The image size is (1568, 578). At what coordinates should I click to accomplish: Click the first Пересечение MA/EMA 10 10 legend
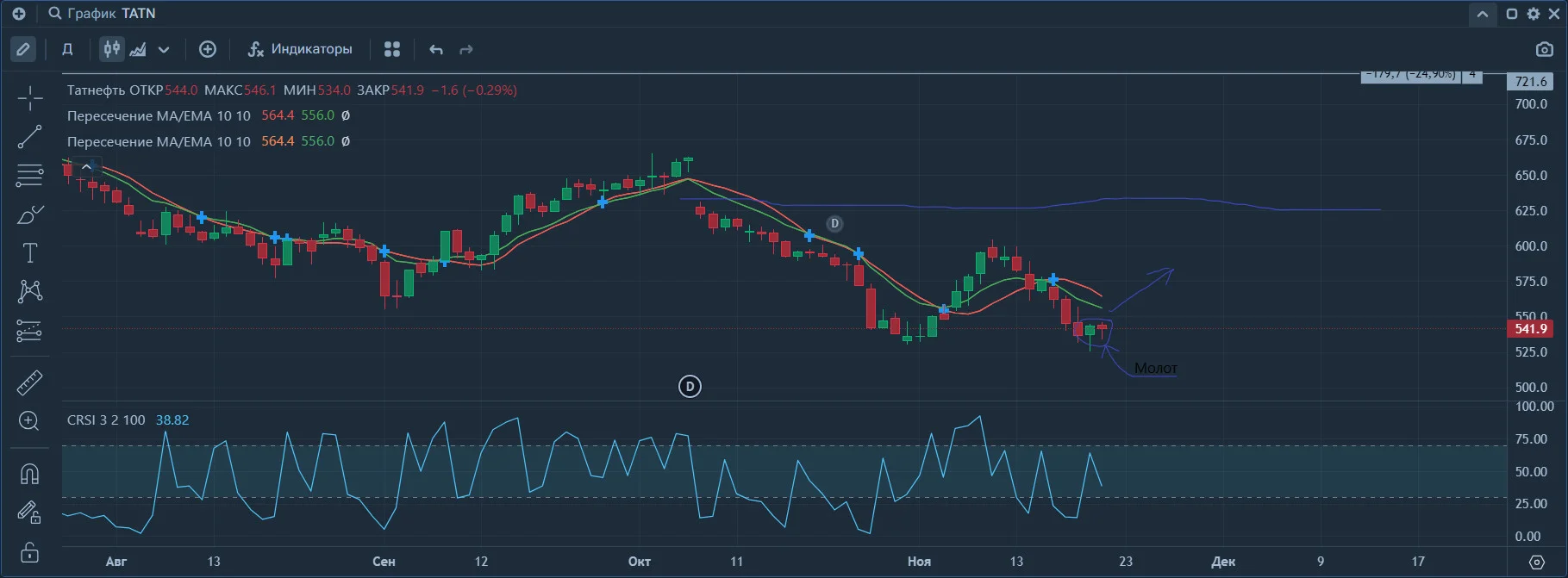click(159, 115)
